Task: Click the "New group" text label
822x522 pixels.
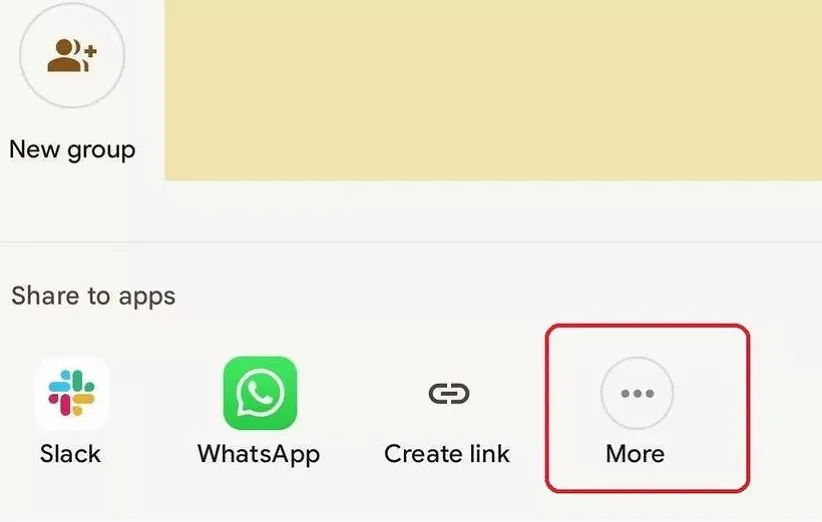Action: point(72,150)
